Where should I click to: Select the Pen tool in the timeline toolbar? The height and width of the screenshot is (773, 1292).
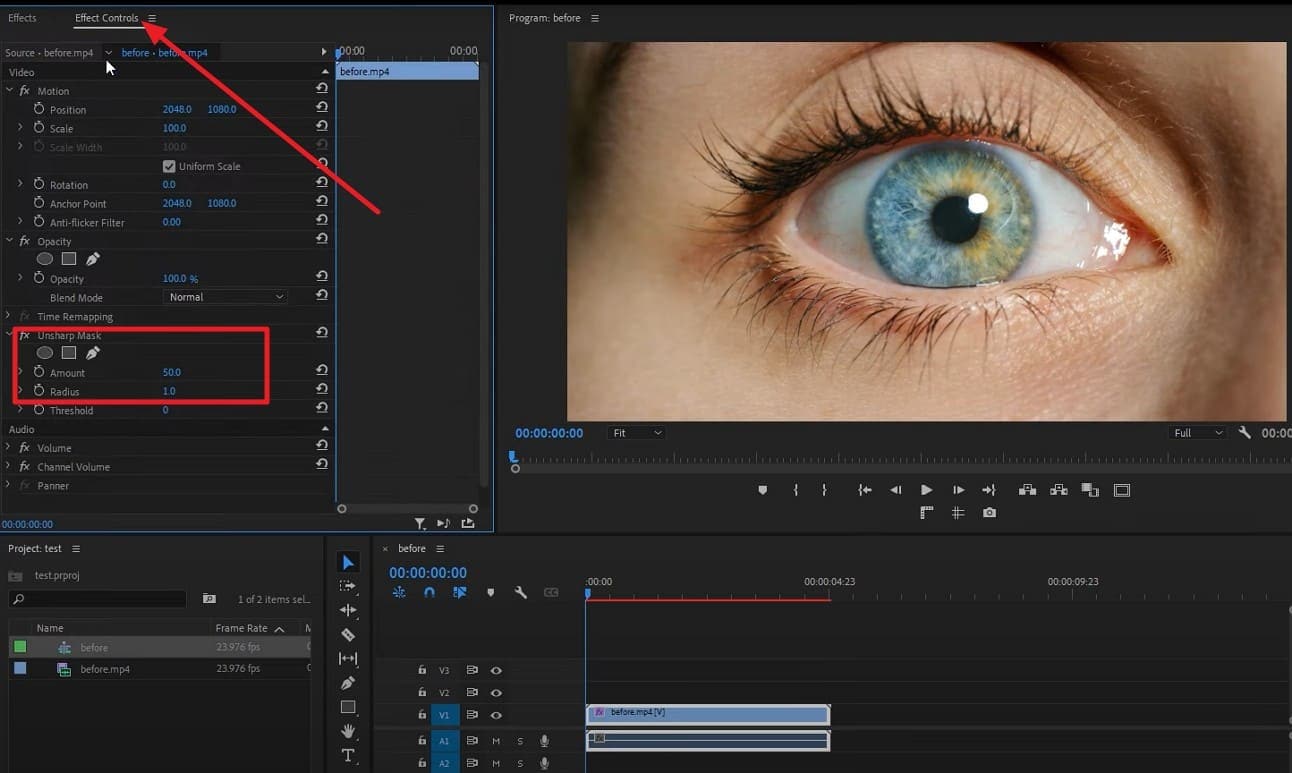[348, 683]
